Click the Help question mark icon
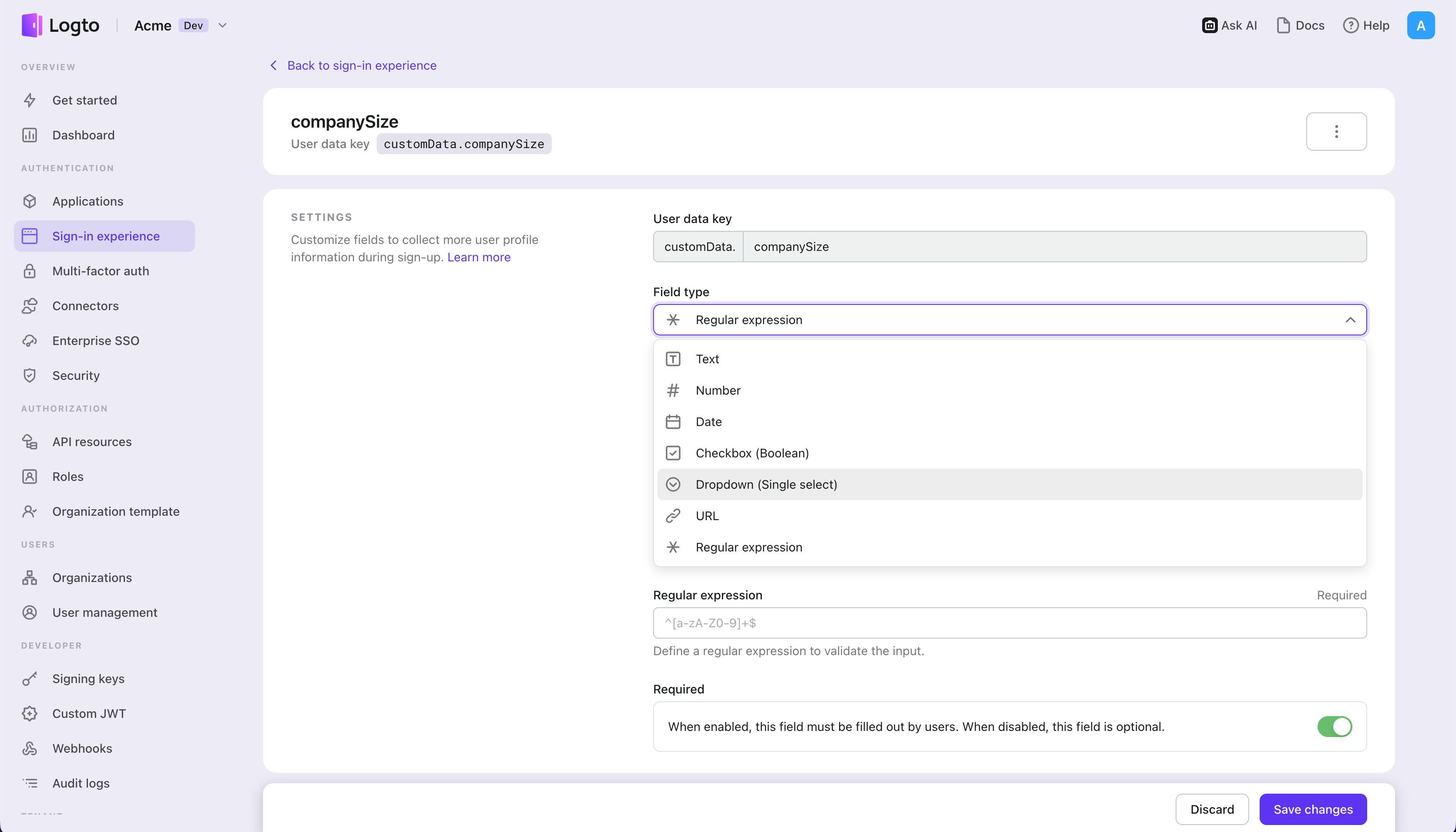1456x832 pixels. click(x=1350, y=25)
